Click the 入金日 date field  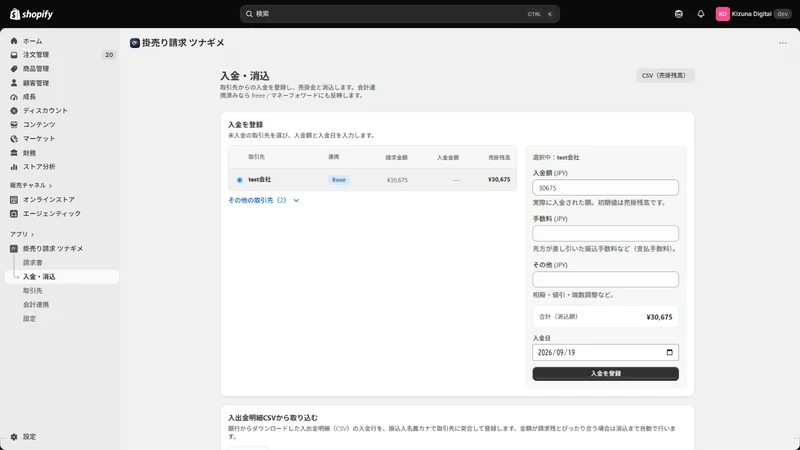pyautogui.click(x=606, y=352)
